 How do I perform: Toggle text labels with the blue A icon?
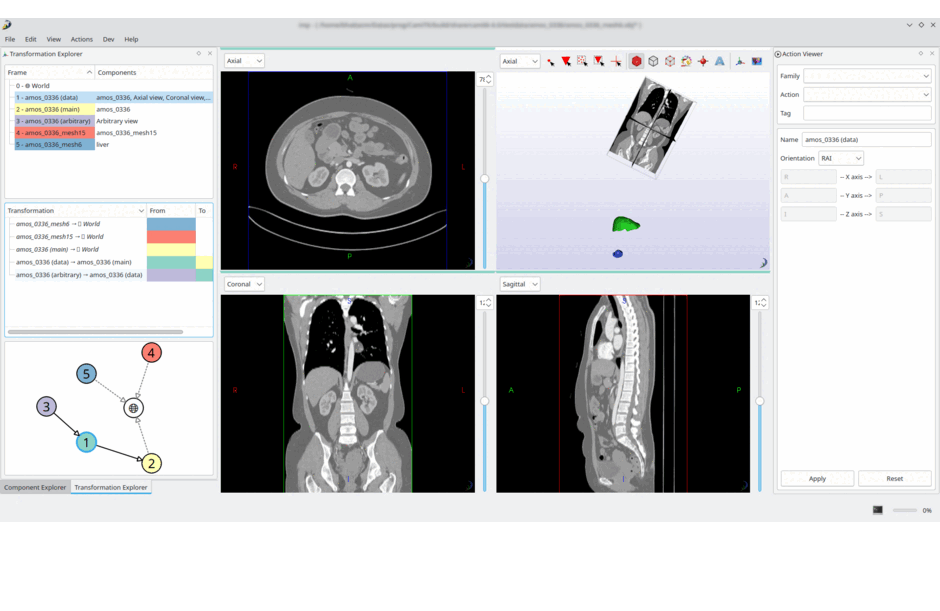click(719, 62)
